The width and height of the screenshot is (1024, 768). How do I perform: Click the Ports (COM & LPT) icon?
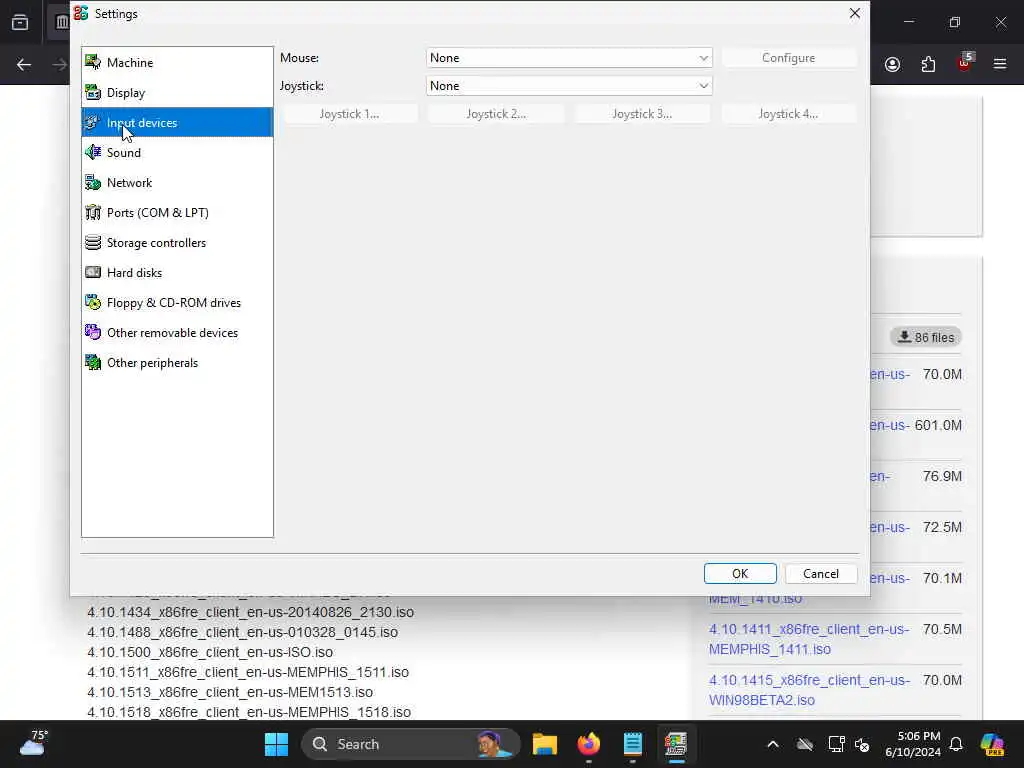tap(93, 212)
